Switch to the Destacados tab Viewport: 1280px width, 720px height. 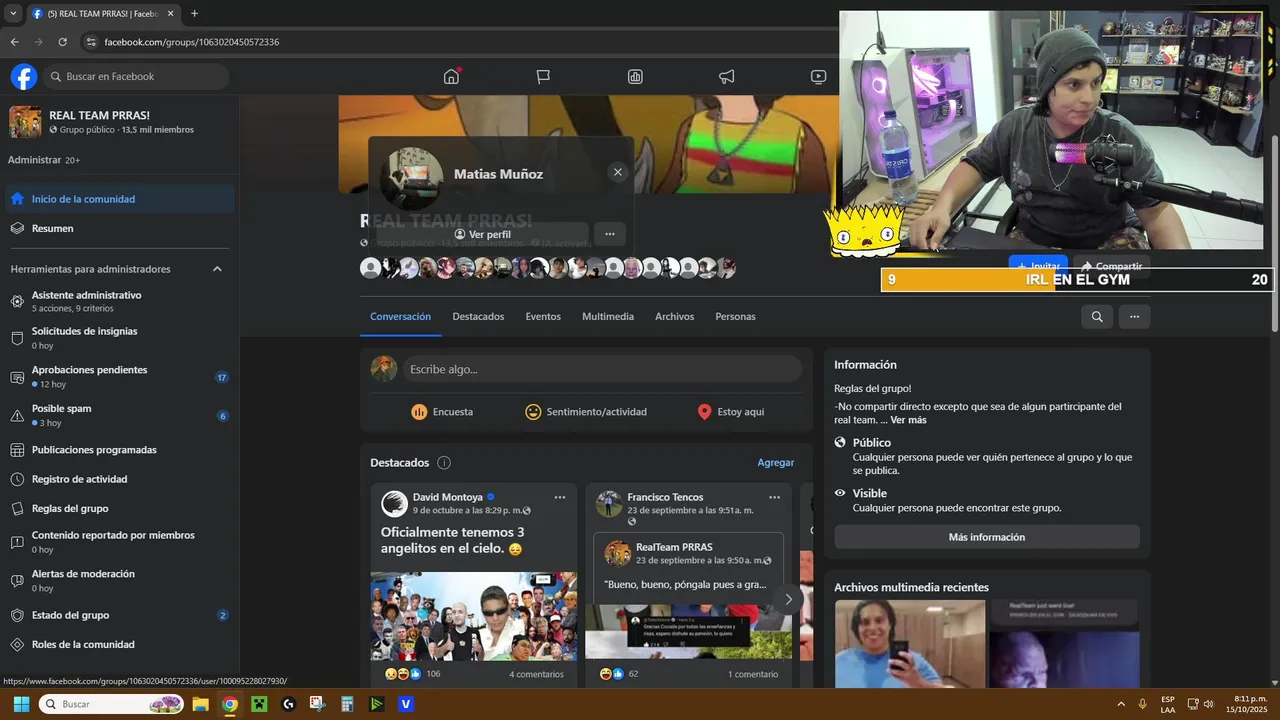click(x=478, y=316)
